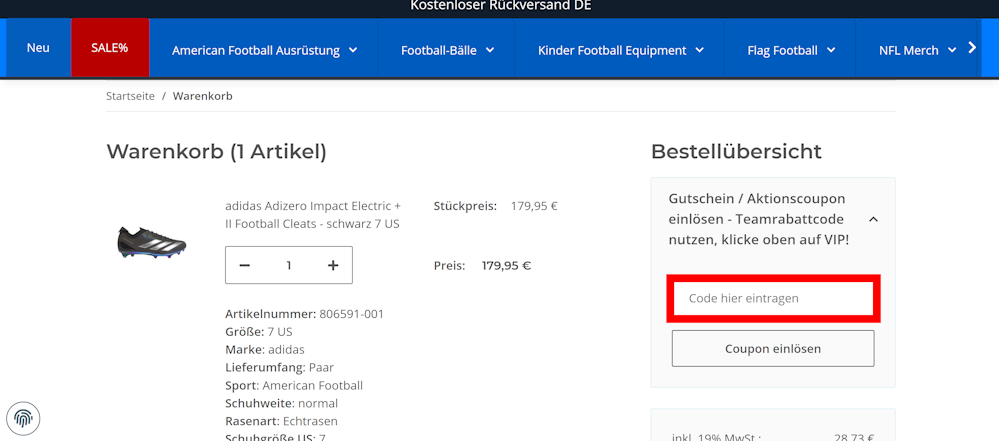The width and height of the screenshot is (999, 441).
Task: Click the Sport American Football detail
Action: pyautogui.click(x=294, y=386)
